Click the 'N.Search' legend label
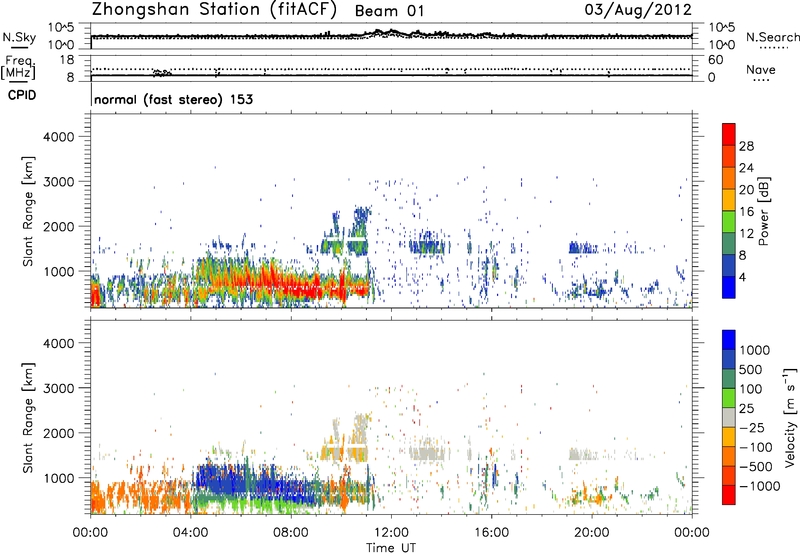This screenshot has height=554, width=800. pos(773,37)
